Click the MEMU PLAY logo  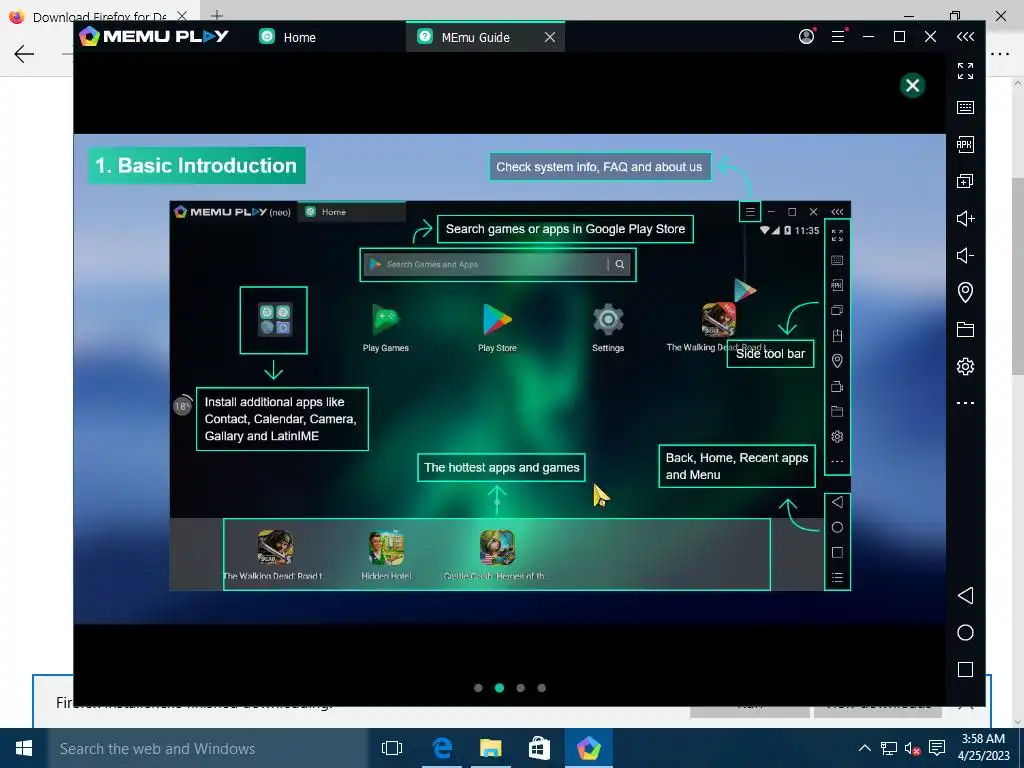(x=154, y=36)
